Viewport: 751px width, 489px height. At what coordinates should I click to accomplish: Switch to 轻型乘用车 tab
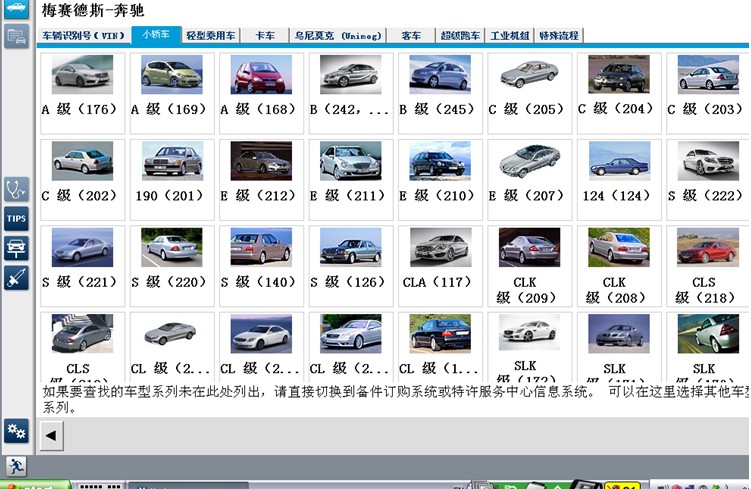point(211,35)
